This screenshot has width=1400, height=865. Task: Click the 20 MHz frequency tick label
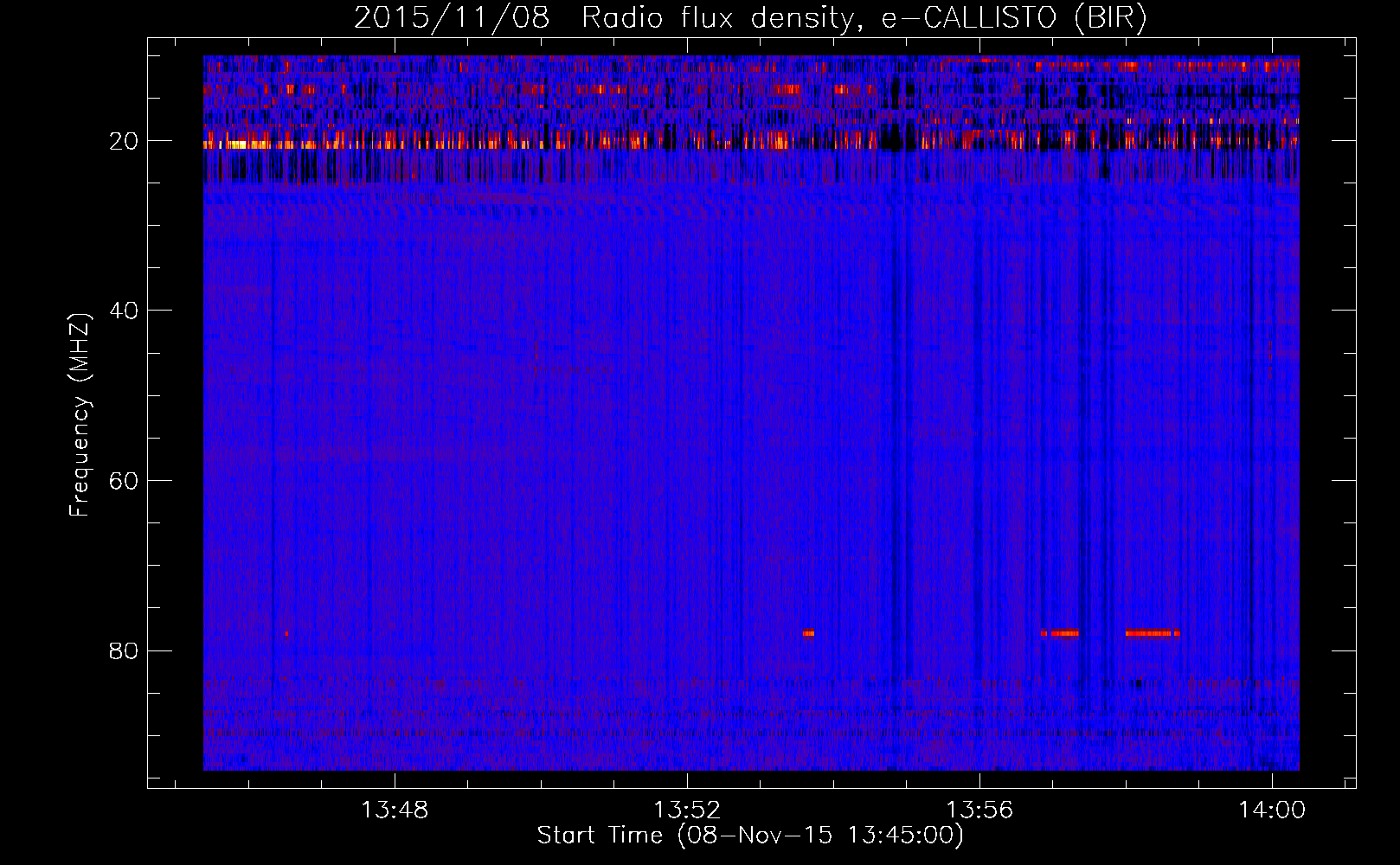[x=125, y=141]
